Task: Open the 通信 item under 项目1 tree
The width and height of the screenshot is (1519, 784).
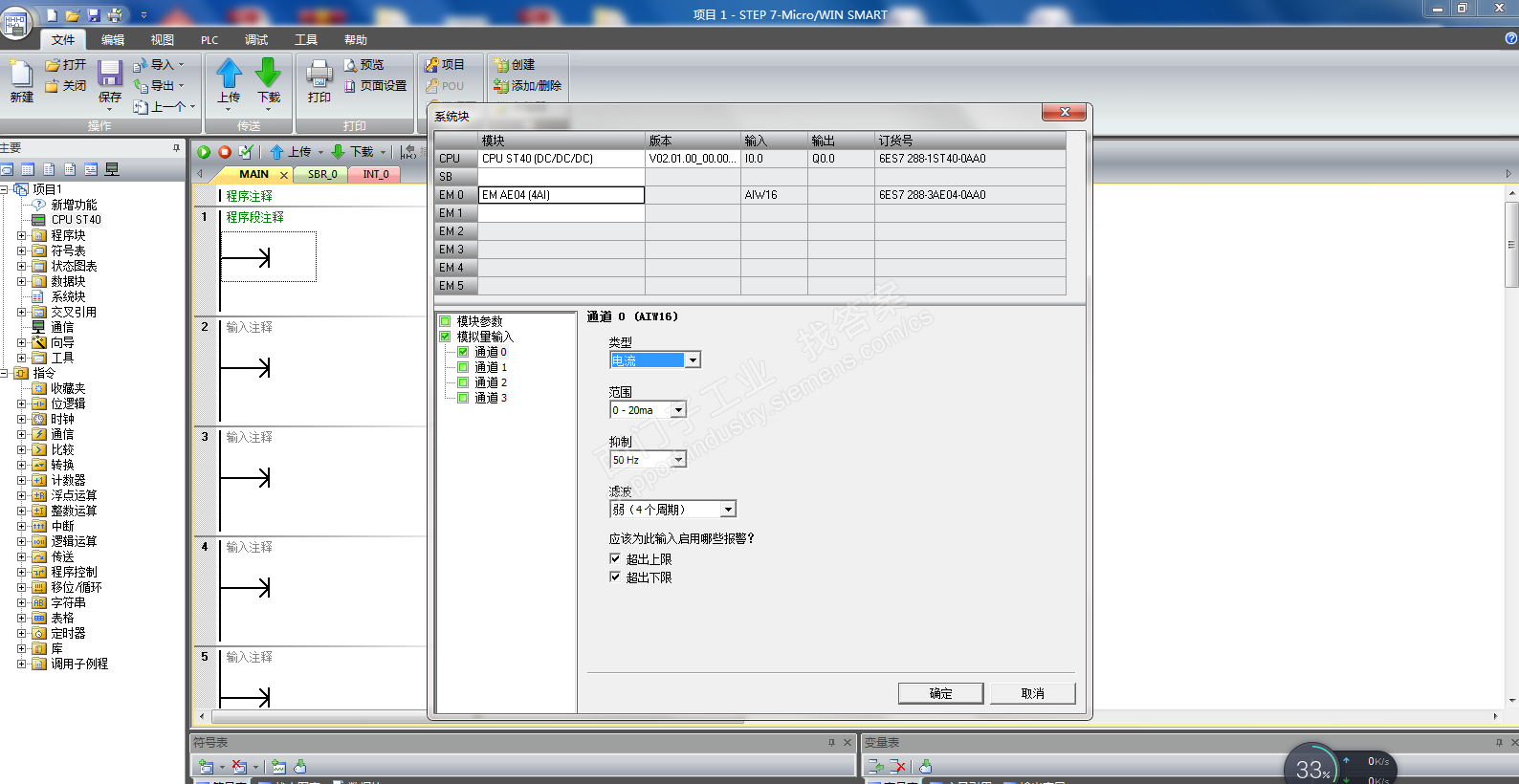Action: click(x=62, y=327)
